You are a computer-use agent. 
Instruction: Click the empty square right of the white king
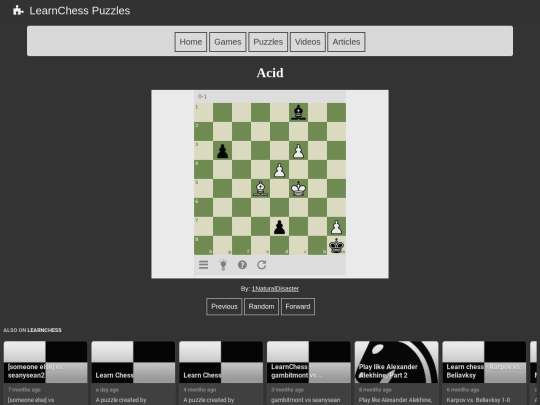click(x=318, y=188)
